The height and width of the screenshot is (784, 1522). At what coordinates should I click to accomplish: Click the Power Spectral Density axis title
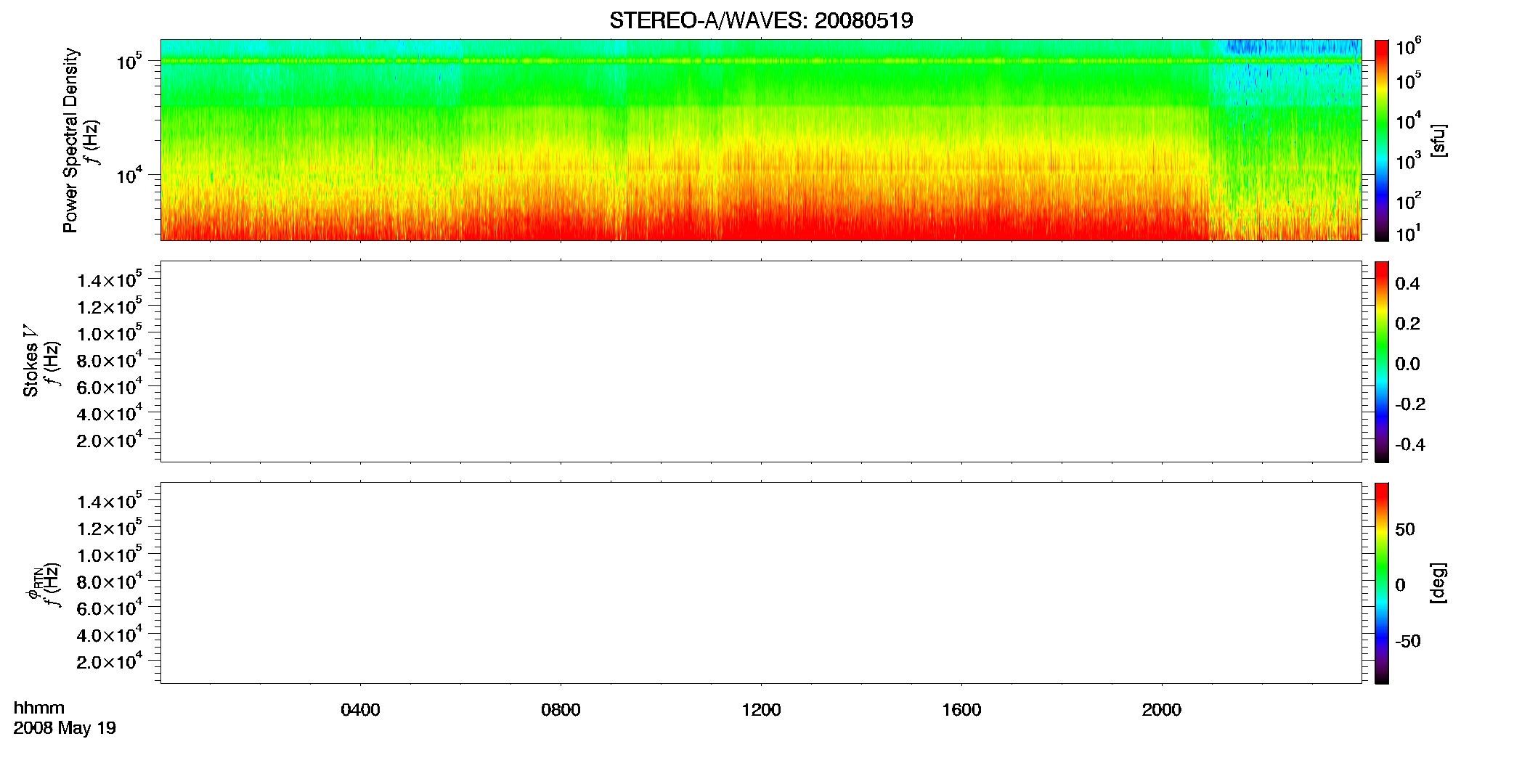pyautogui.click(x=70, y=140)
